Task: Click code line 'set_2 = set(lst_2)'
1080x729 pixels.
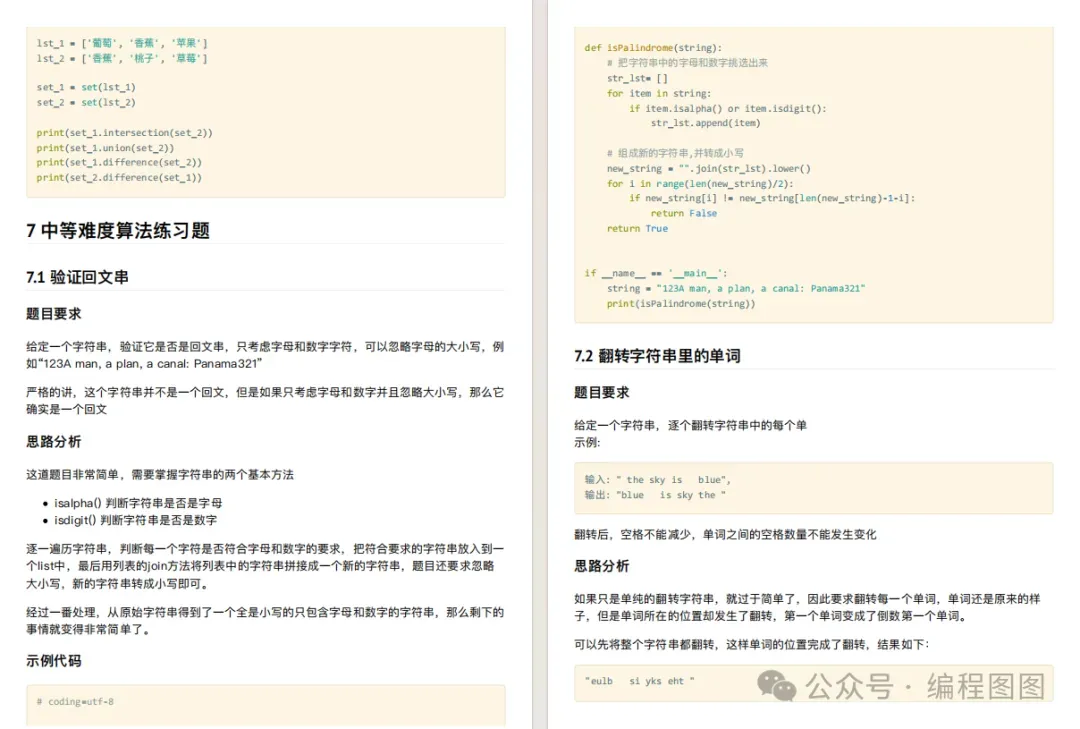Action: [86, 102]
